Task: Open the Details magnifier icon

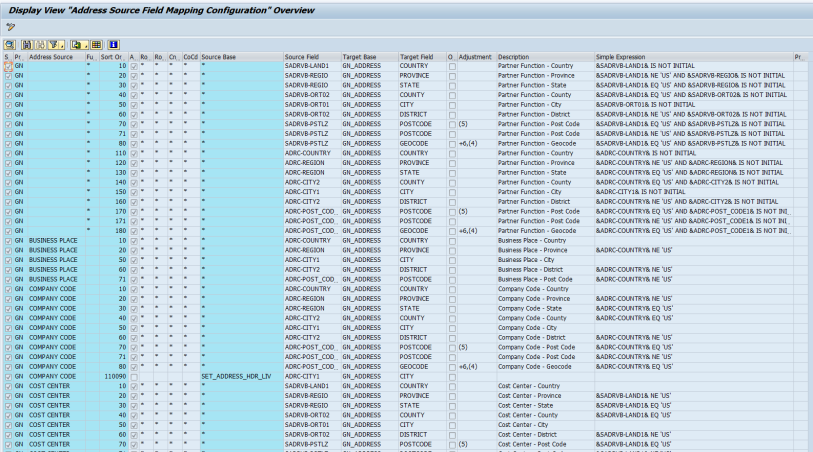Action: [x=9, y=45]
